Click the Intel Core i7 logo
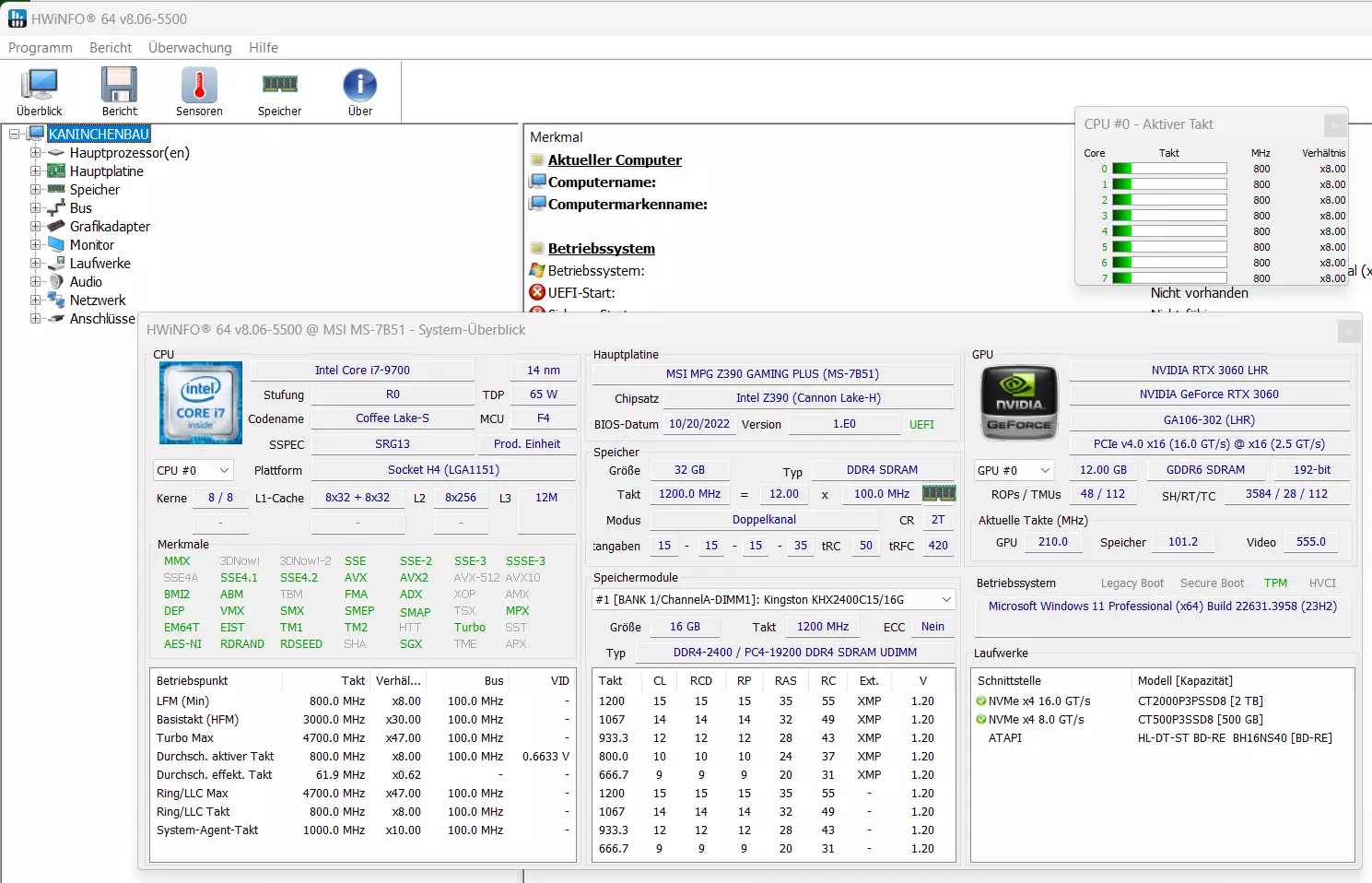Viewport: 1372px width, 883px height. tap(201, 402)
